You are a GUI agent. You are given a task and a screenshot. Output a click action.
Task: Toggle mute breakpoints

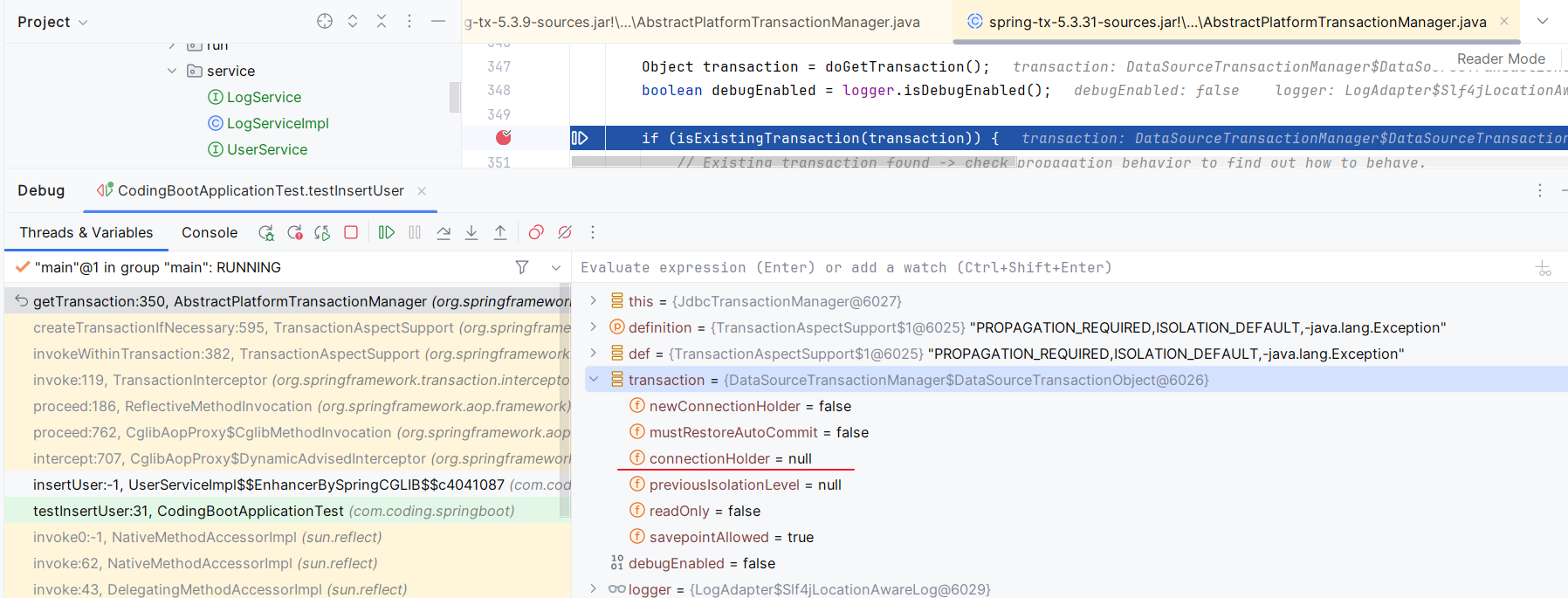tap(565, 232)
